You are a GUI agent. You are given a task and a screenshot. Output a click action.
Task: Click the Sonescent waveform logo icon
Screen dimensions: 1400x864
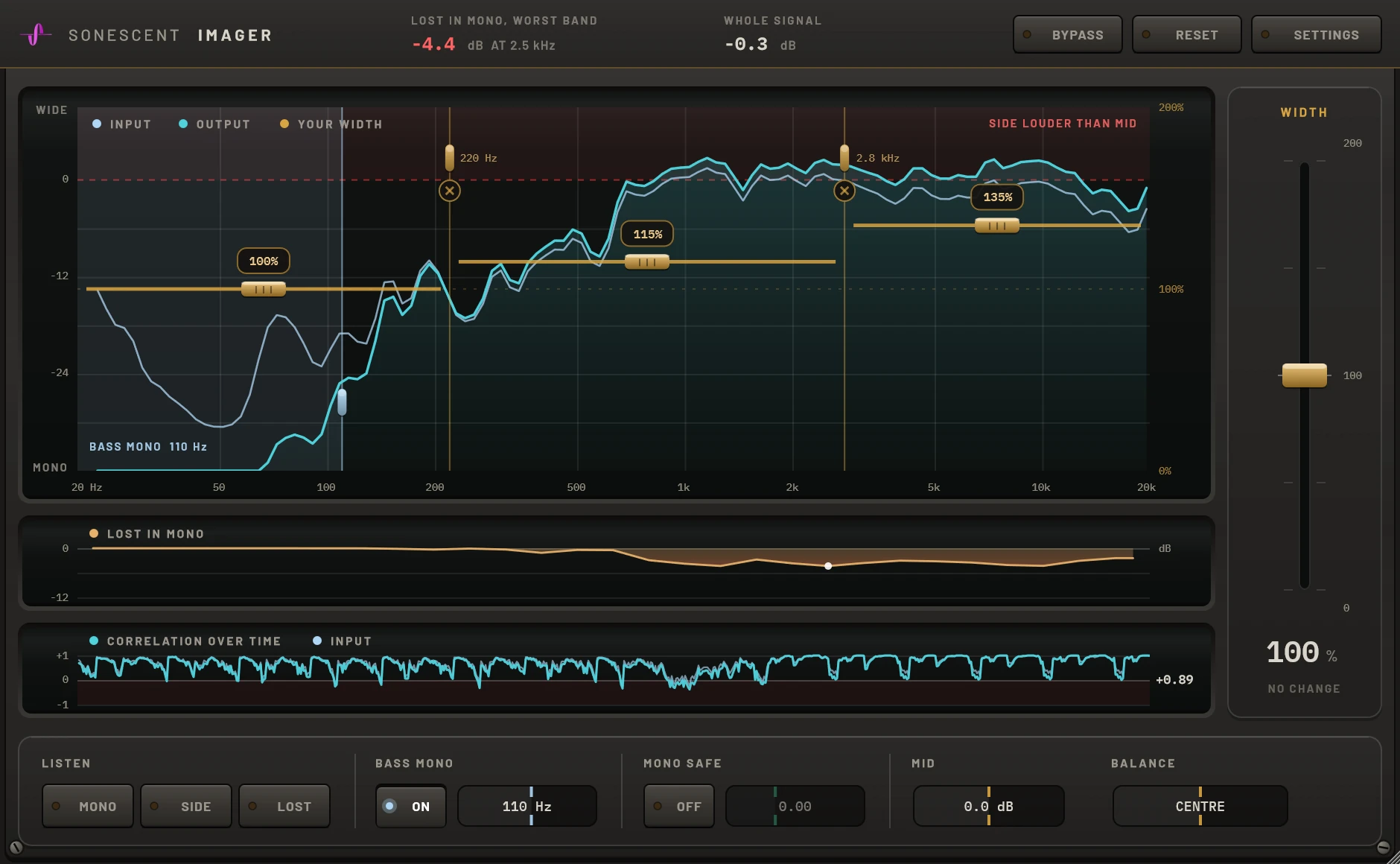pyautogui.click(x=36, y=34)
